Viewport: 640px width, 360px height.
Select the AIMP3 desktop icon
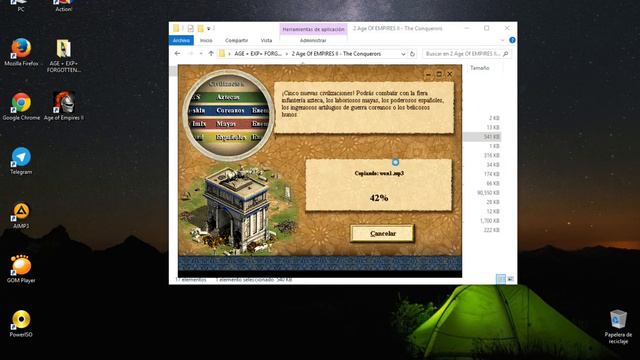[21, 215]
